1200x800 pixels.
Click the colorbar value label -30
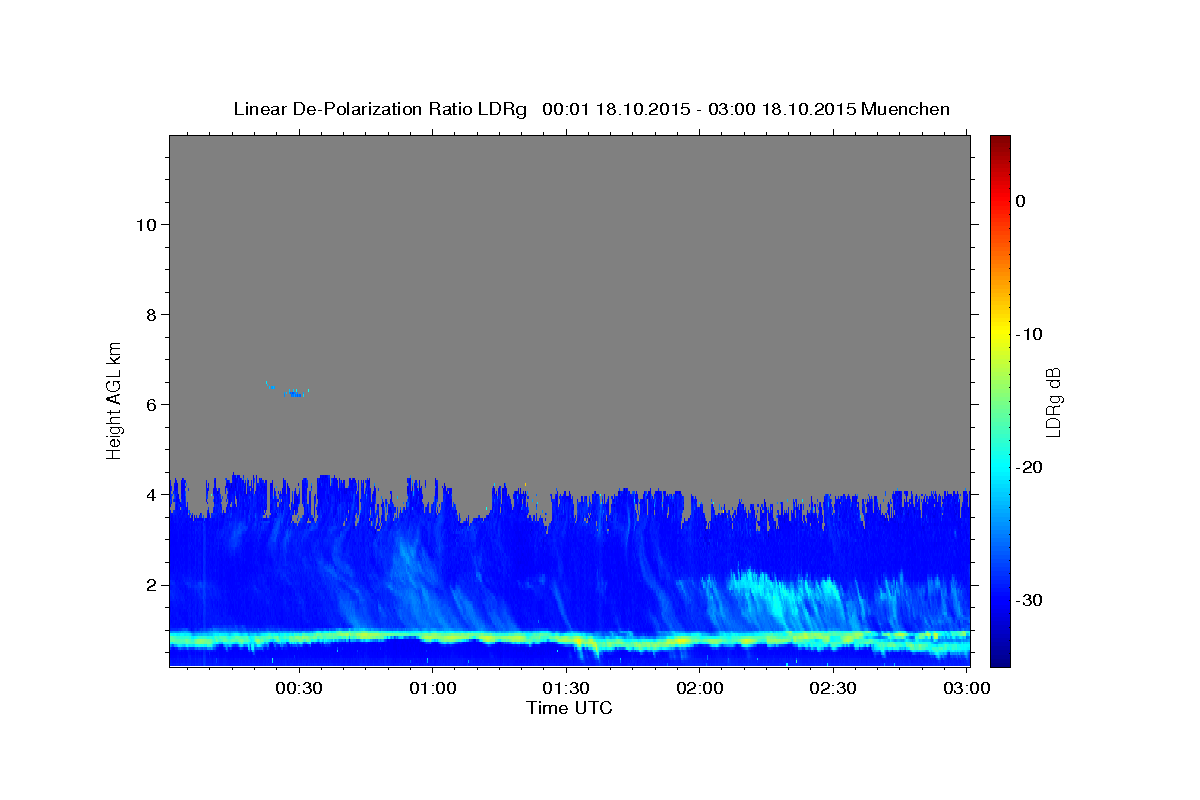coord(1030,600)
